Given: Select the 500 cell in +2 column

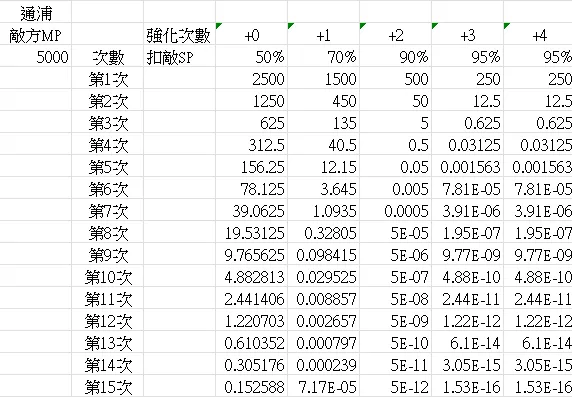Looking at the screenshot, I should (x=395, y=78).
